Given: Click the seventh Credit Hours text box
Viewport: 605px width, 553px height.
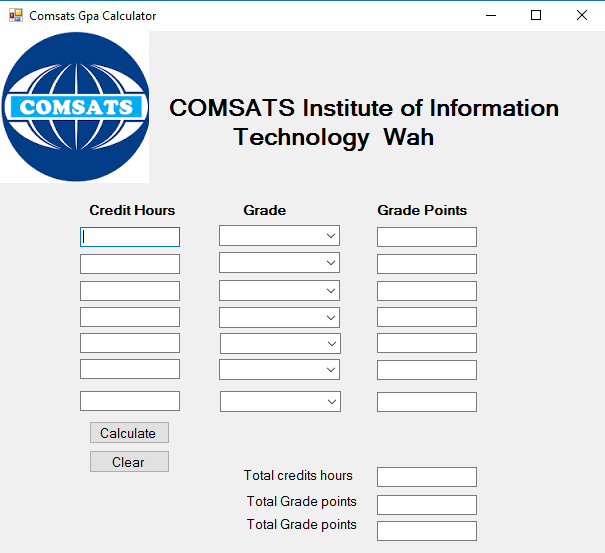Looking at the screenshot, I should (130, 401).
